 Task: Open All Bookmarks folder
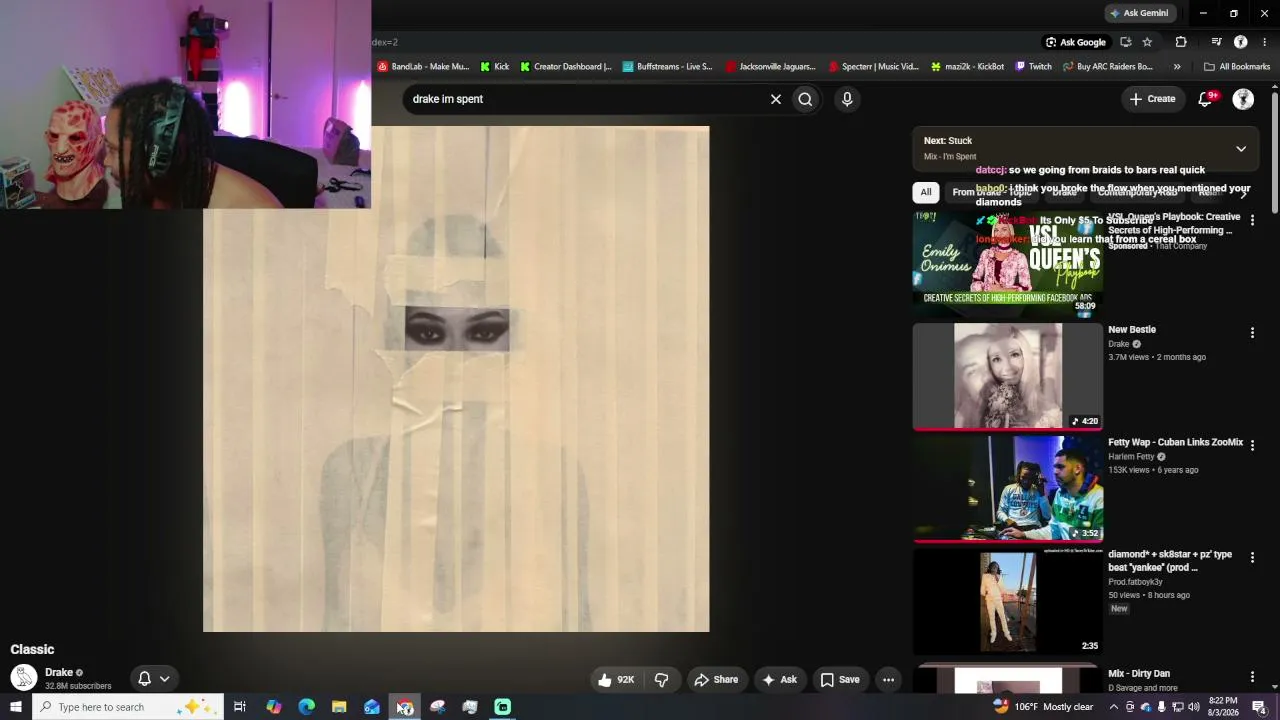[x=1237, y=67]
